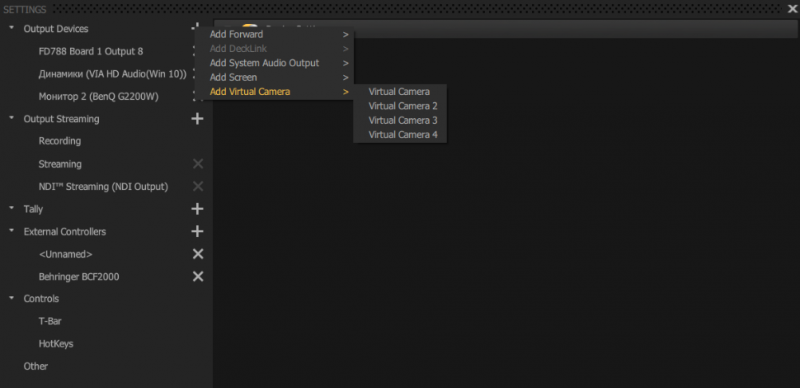800x388 pixels.
Task: Select the Output Streaming heading
Action: click(x=61, y=119)
